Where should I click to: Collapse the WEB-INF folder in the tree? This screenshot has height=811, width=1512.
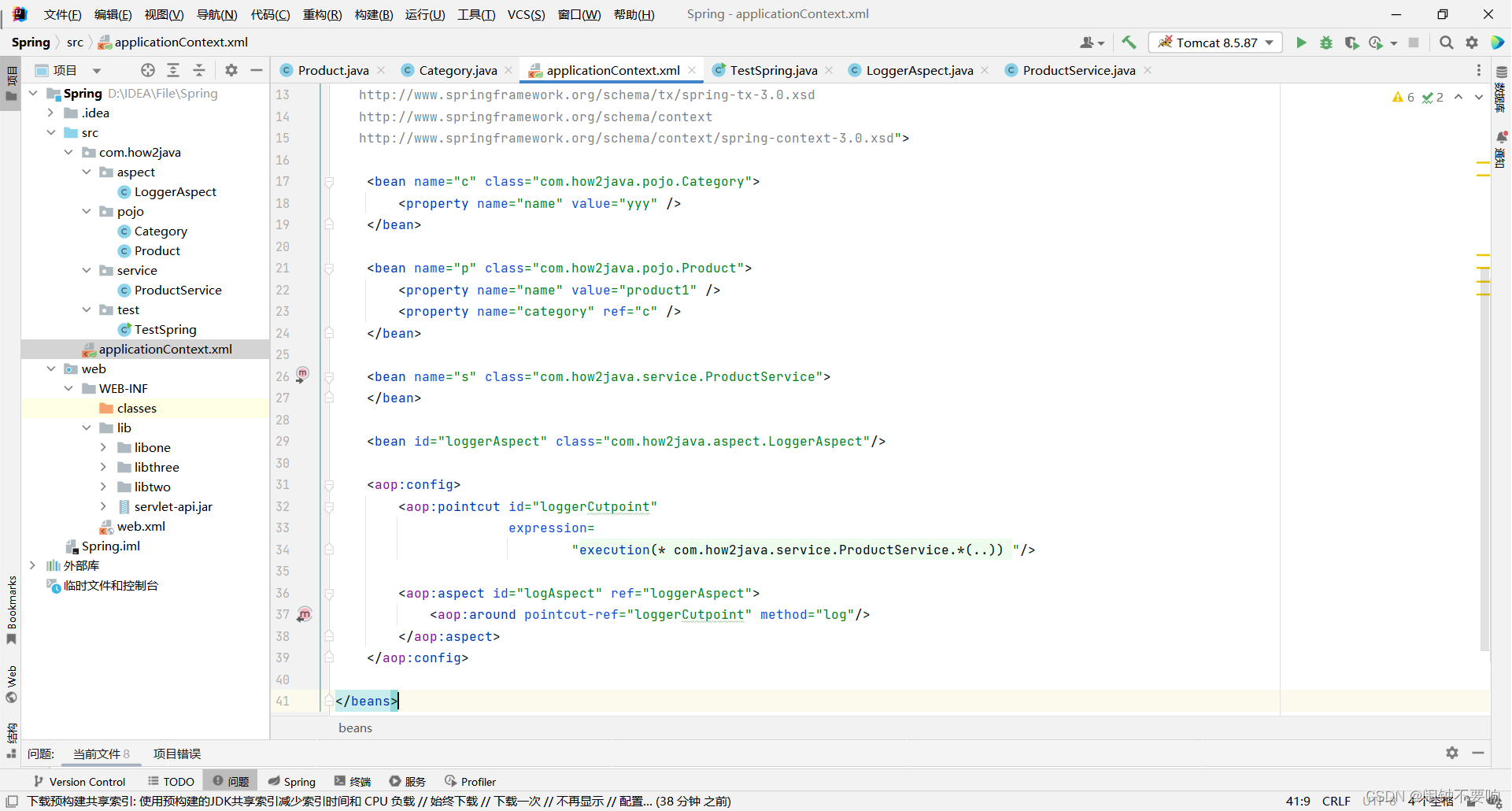[68, 388]
